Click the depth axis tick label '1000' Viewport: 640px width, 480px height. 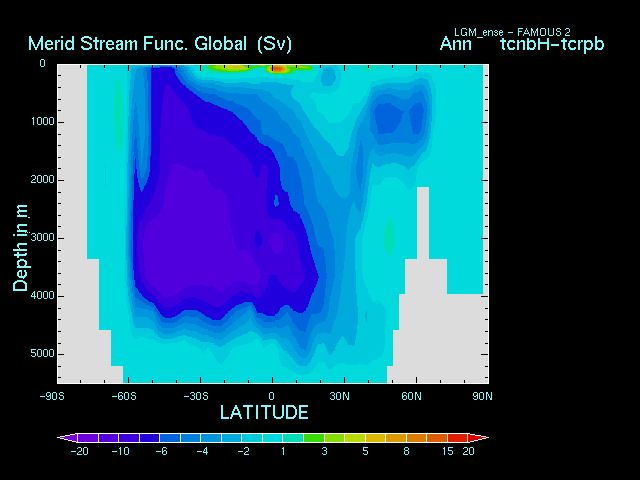[x=42, y=122]
